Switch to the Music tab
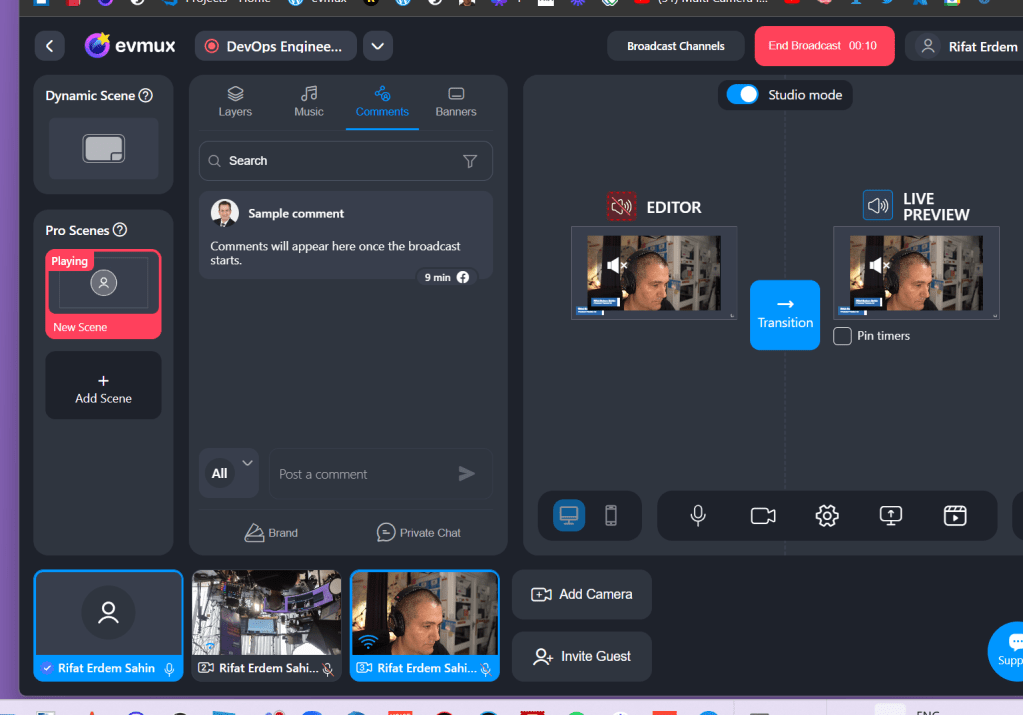Viewport: 1023px width, 715px height. coord(309,102)
